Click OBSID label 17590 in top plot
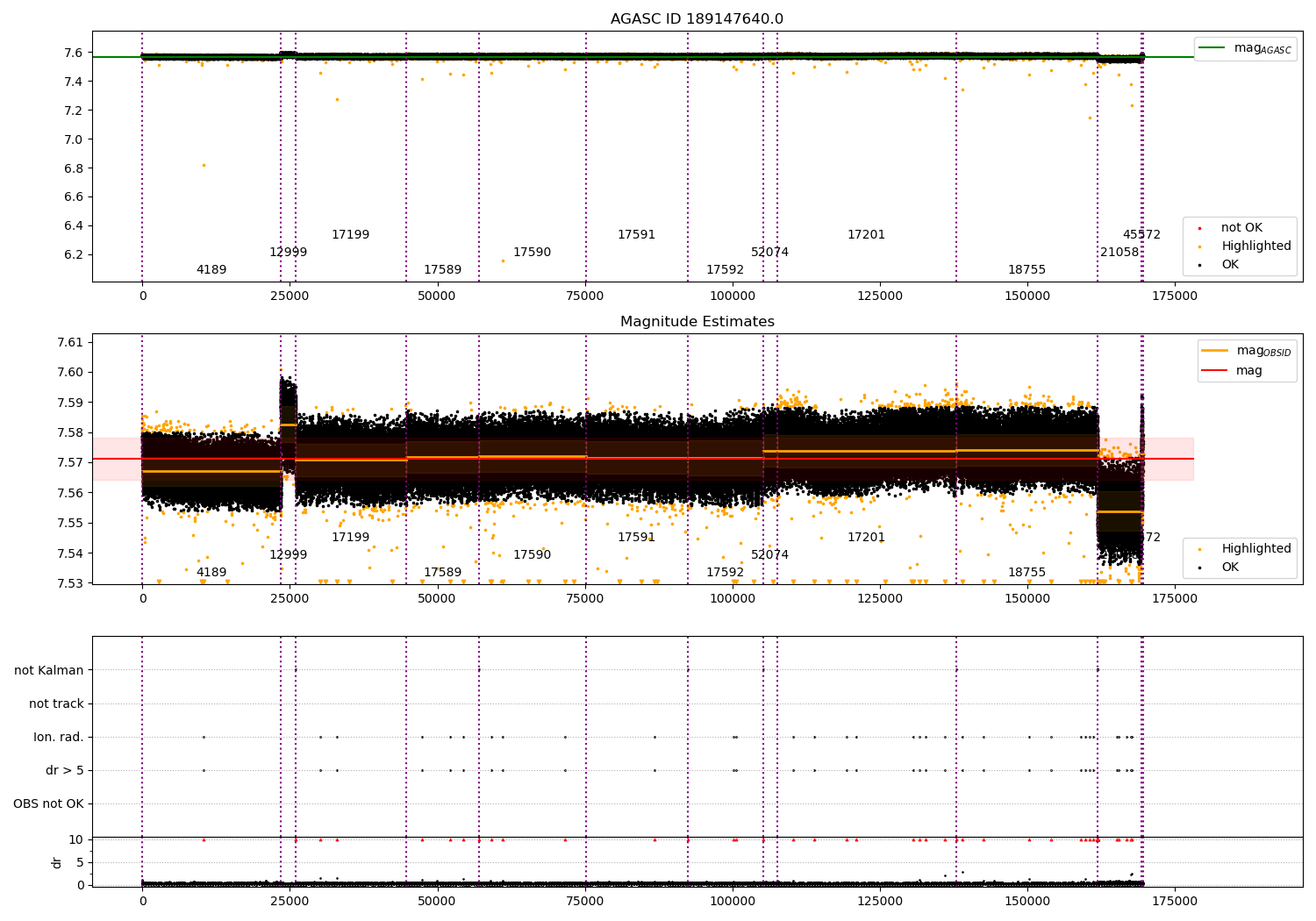The width and height of the screenshot is (1316, 921). 532,253
